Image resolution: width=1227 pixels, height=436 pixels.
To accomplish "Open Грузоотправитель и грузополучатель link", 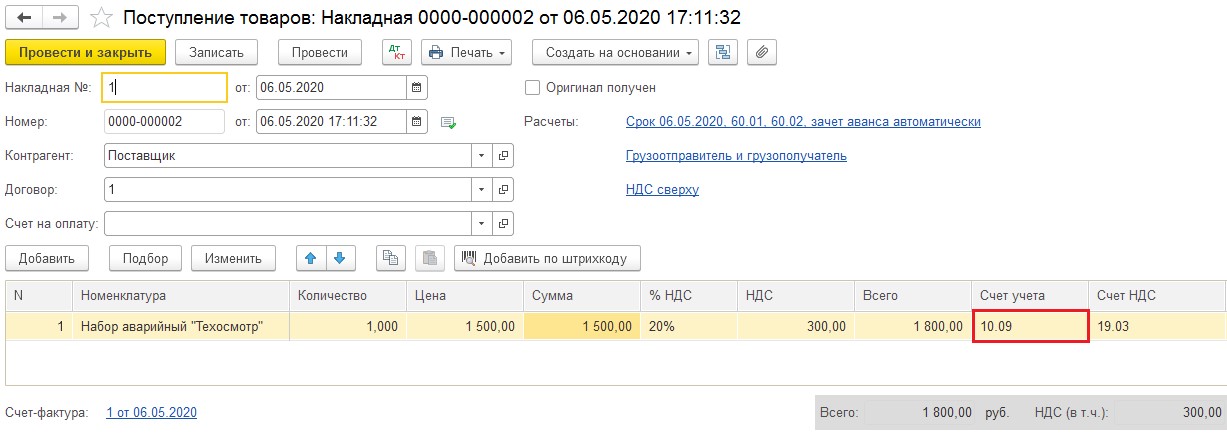I will (x=735, y=155).
